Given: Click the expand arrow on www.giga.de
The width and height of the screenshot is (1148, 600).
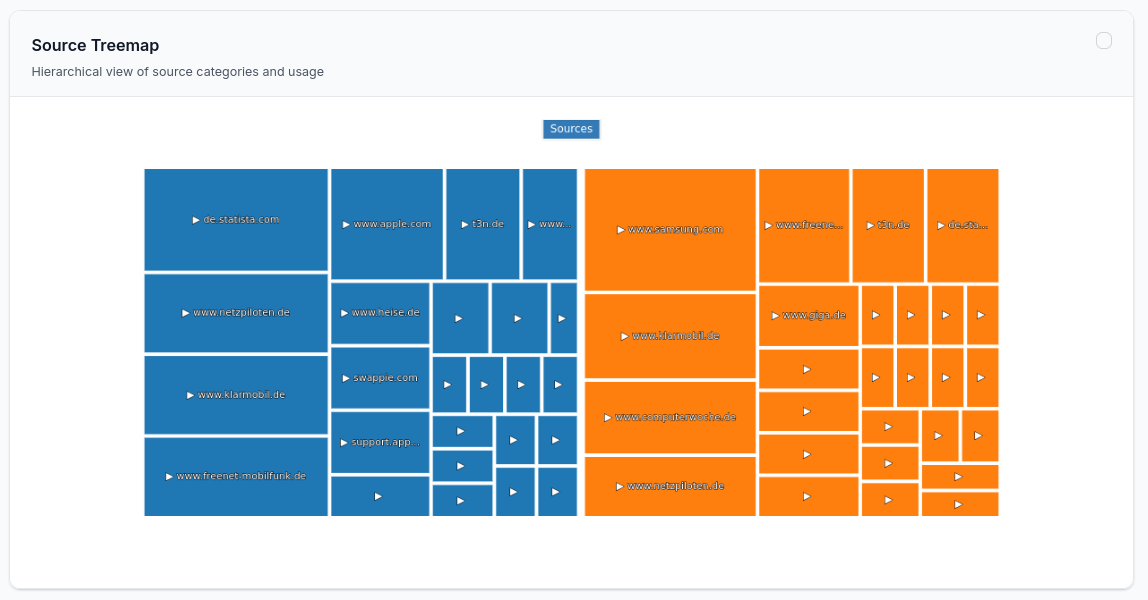Looking at the screenshot, I should [775, 315].
